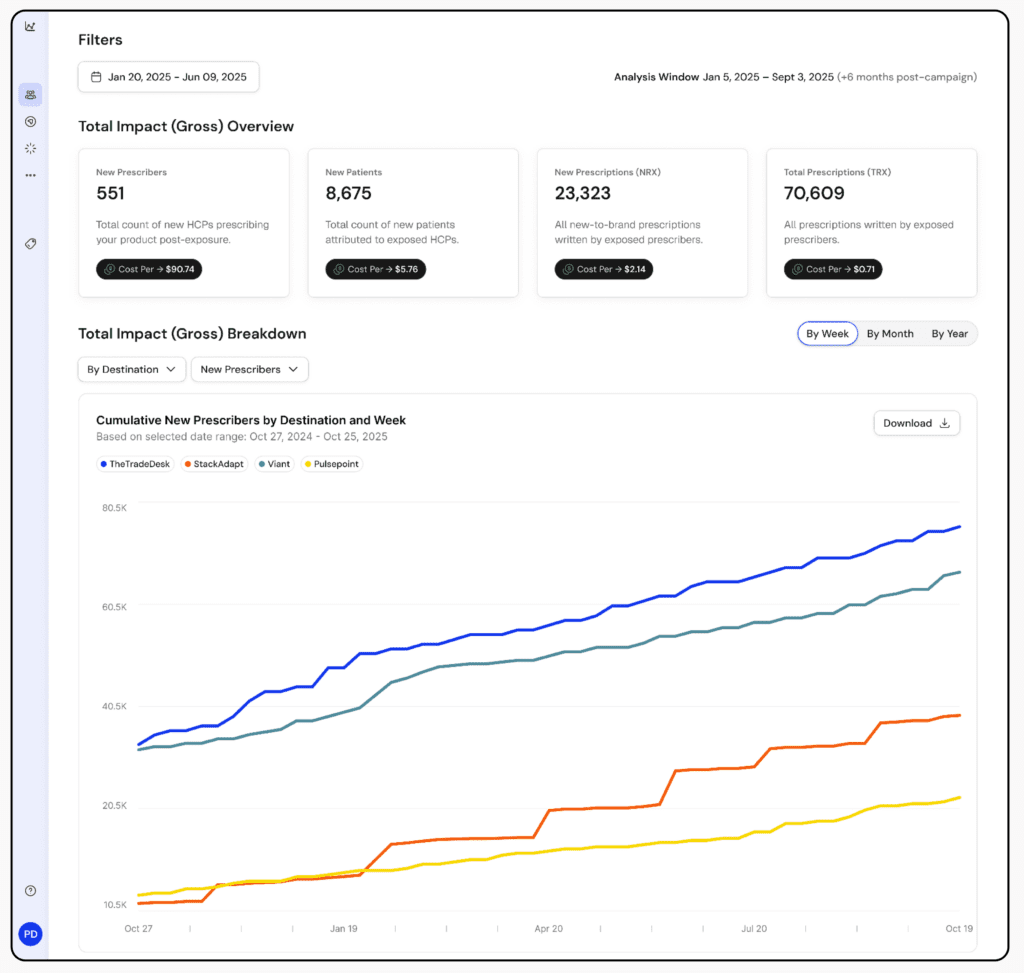1024x973 pixels.
Task: Toggle StackAdapt series in chart legend
Action: tap(213, 464)
